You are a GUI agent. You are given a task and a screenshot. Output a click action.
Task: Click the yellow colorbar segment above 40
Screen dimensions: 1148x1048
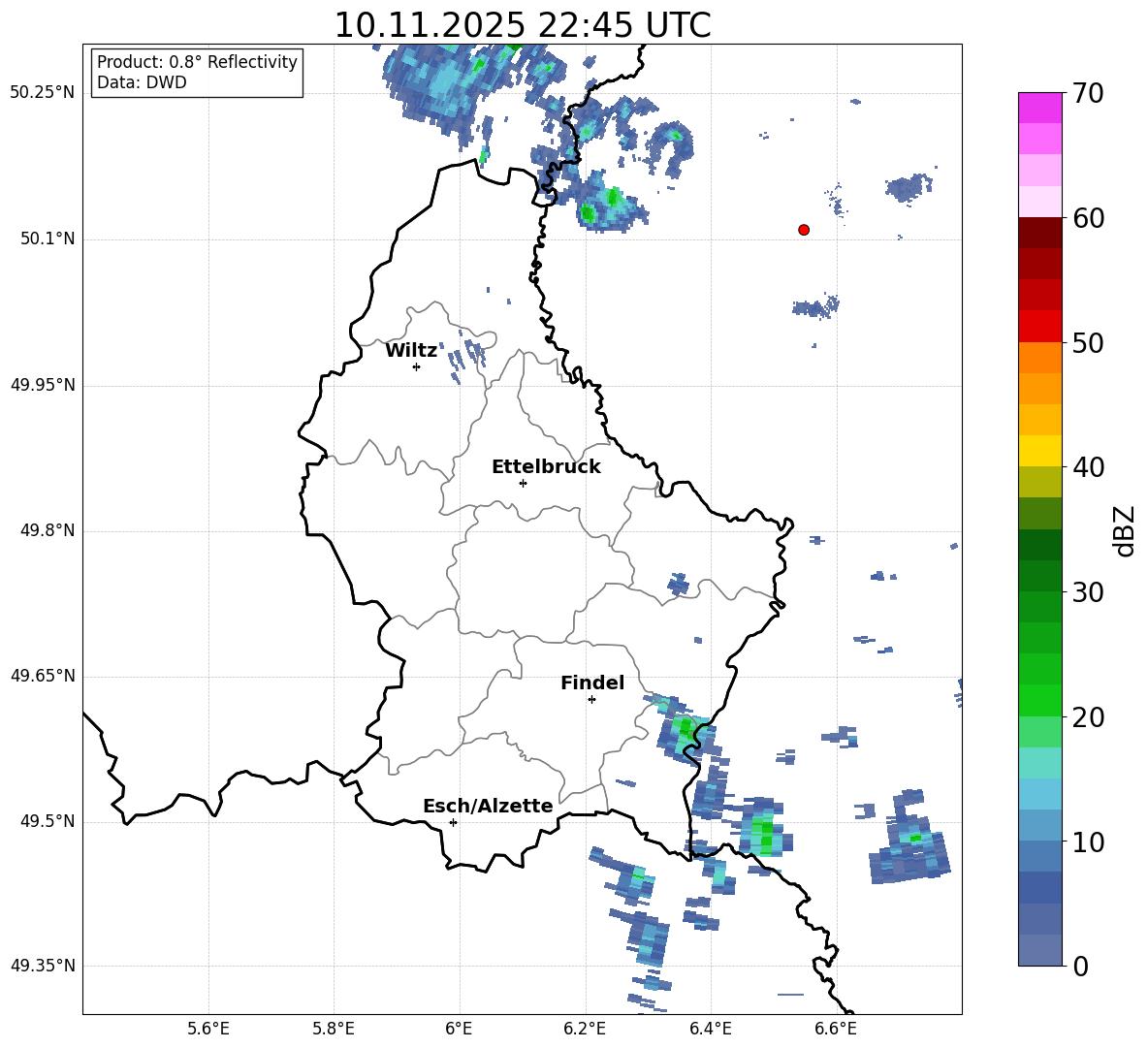click(1040, 451)
